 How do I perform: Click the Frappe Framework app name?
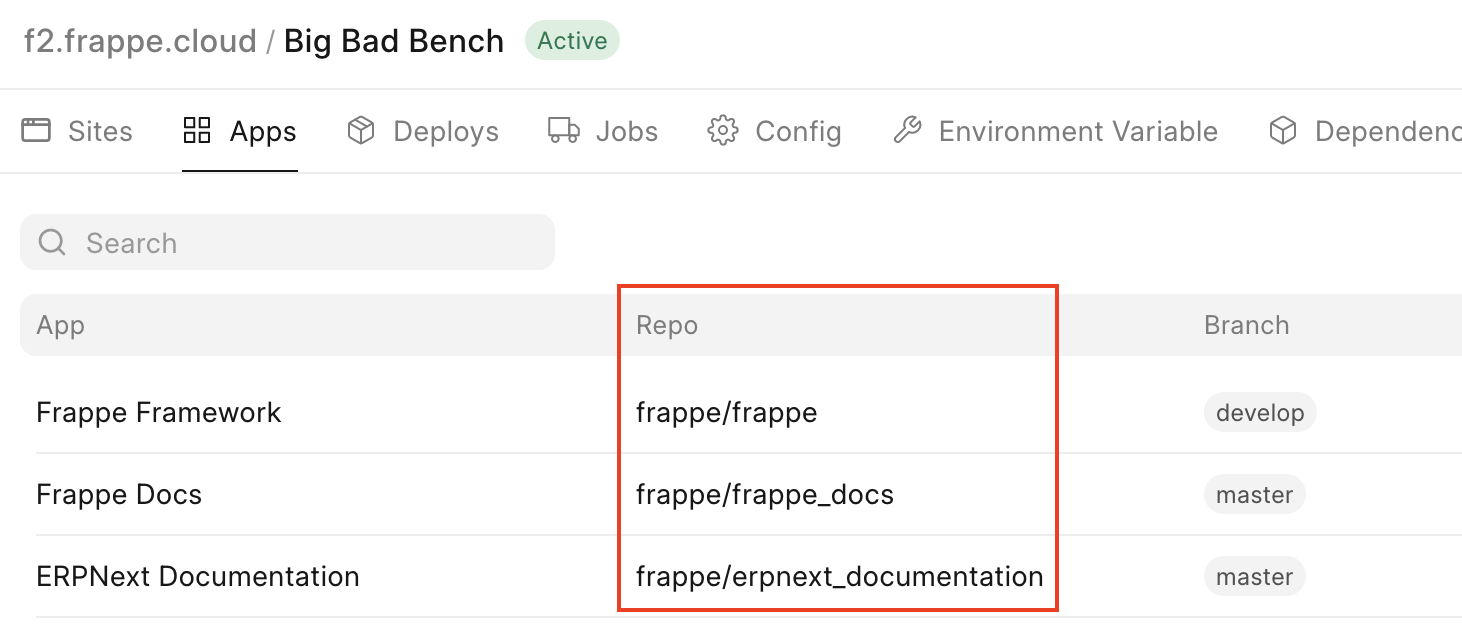pos(158,412)
